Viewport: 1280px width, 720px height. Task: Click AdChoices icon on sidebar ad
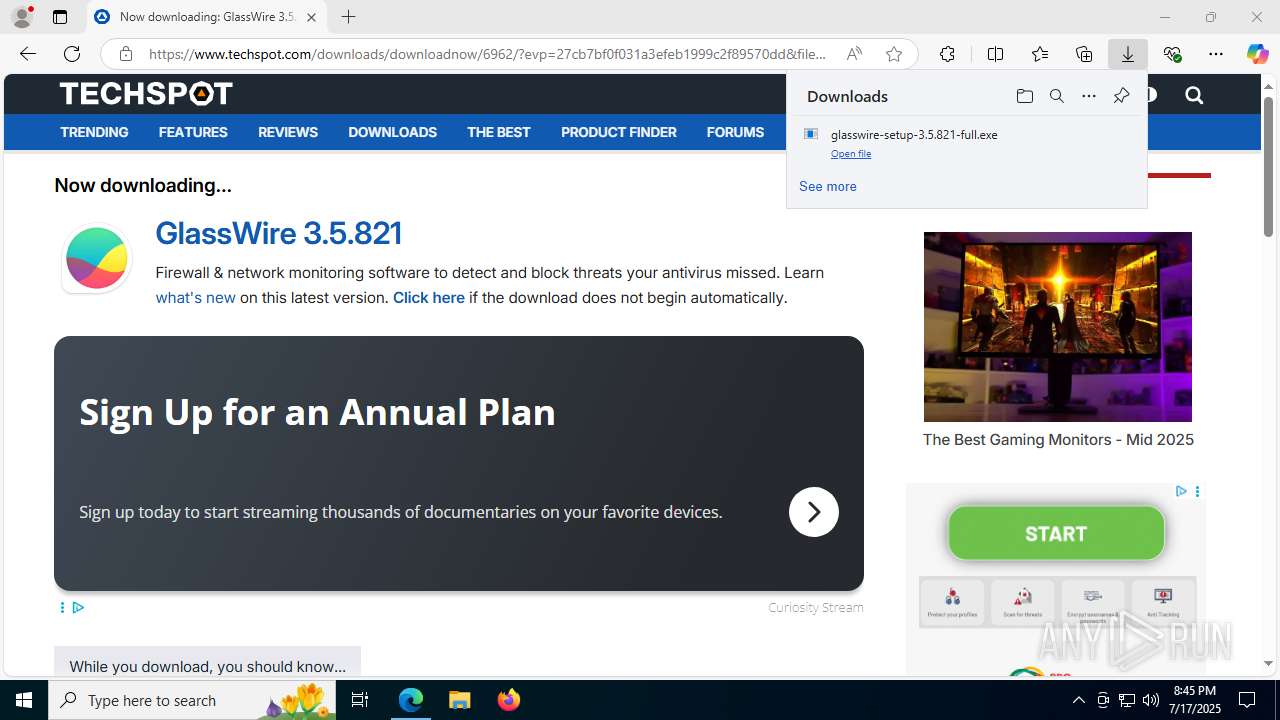1181,491
